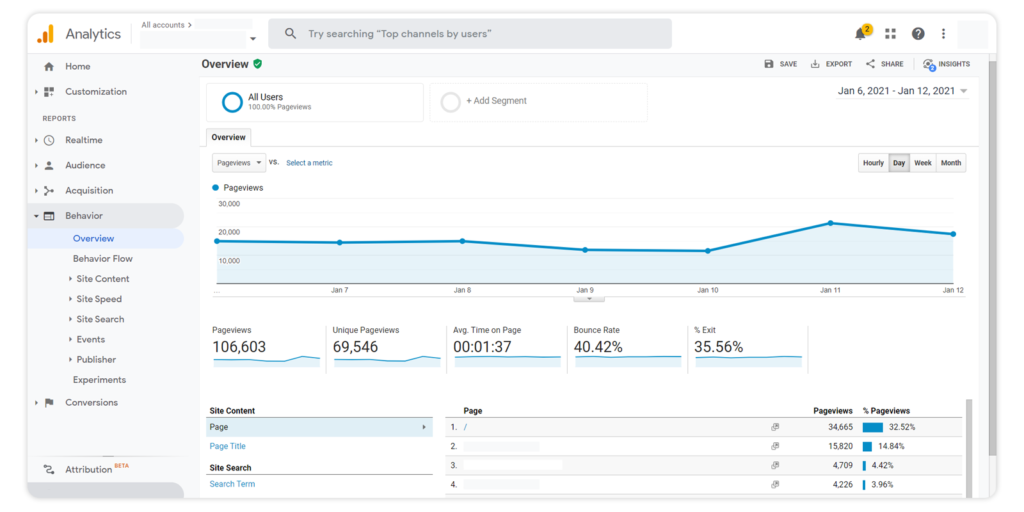The image size is (1024, 512).
Task: Open the Pageviews metric dropdown
Action: (239, 162)
